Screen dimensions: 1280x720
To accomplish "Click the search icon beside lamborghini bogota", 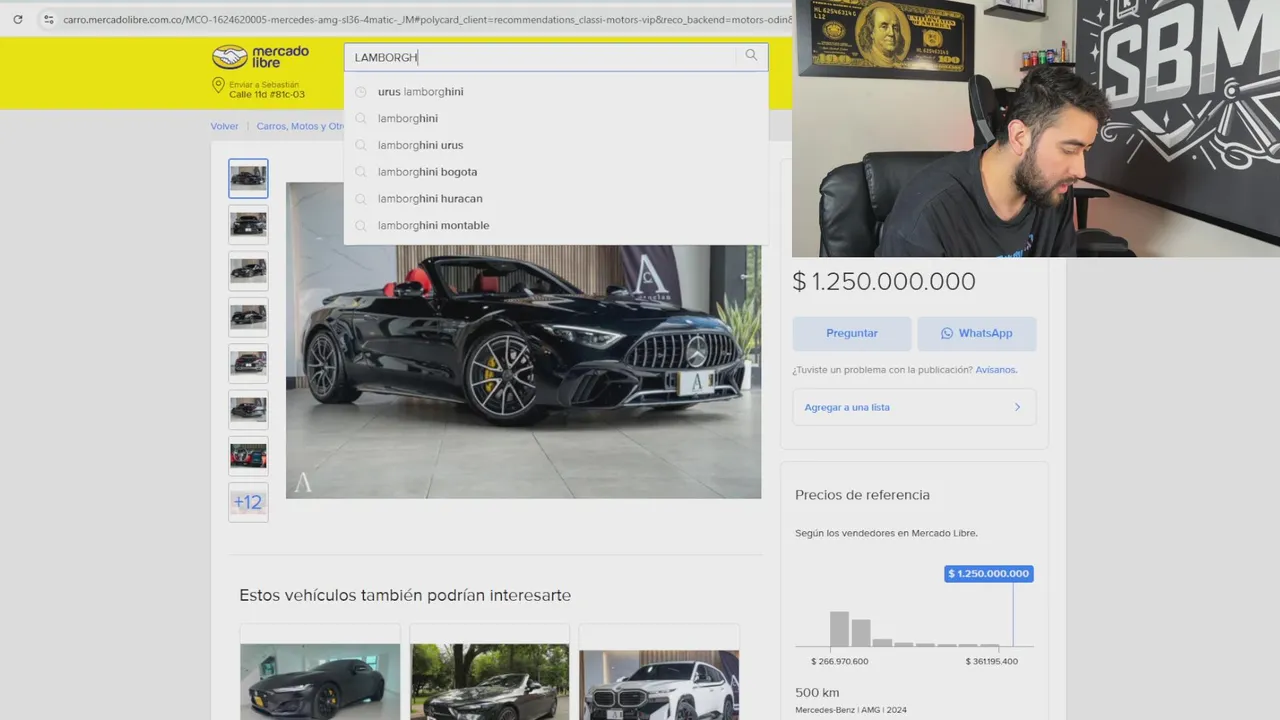I will [361, 172].
